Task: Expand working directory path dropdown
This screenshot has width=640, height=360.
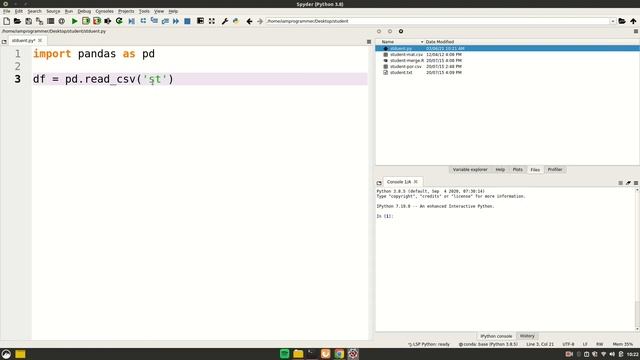Action: (613, 21)
